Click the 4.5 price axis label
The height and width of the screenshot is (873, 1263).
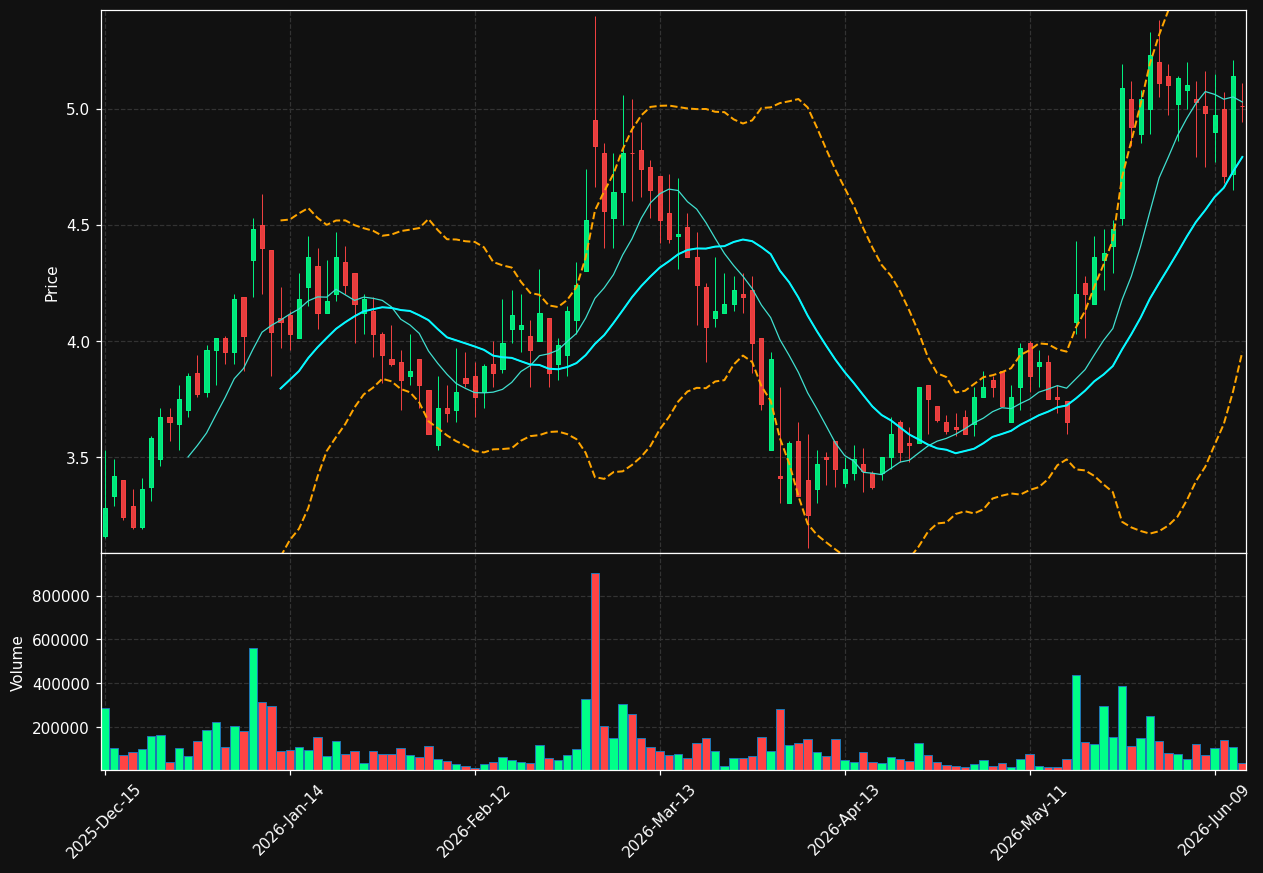[x=77, y=225]
